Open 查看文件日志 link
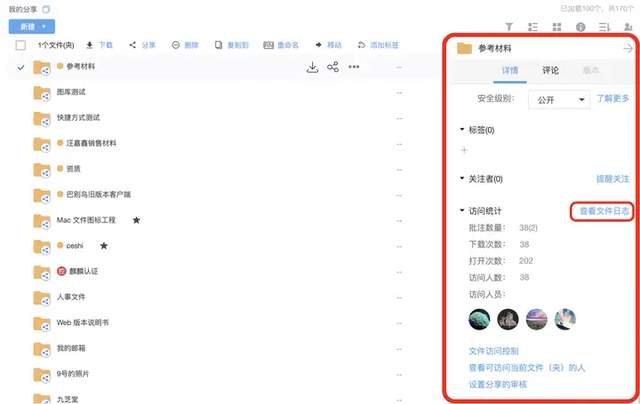Viewport: 640px width, 404px height. click(604, 211)
